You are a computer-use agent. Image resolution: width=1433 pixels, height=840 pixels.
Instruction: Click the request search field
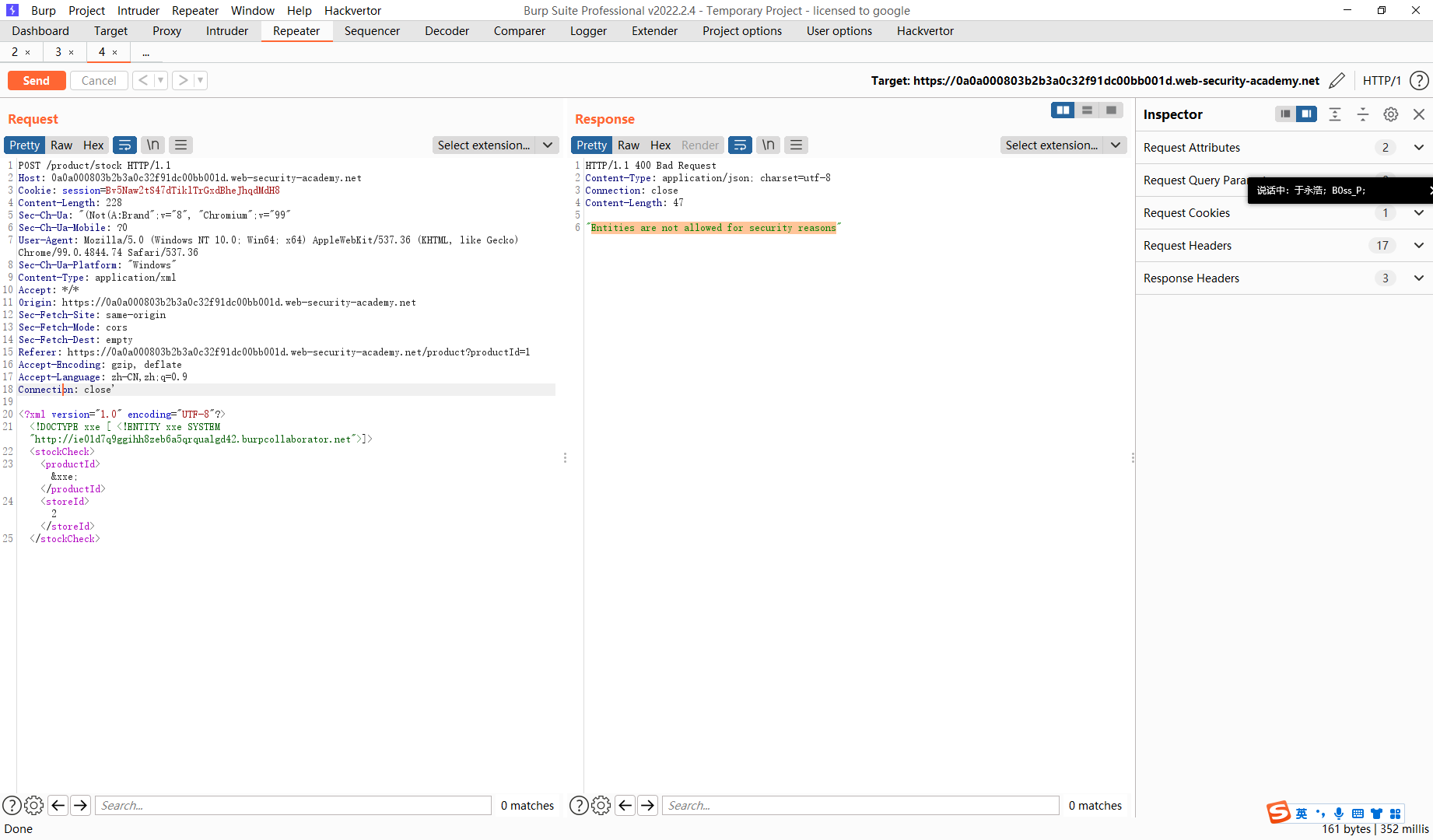click(x=293, y=806)
